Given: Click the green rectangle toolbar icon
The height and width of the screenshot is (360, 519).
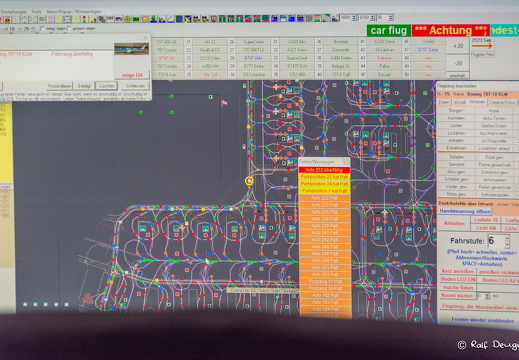Looking at the screenshot, I should 136,19.
